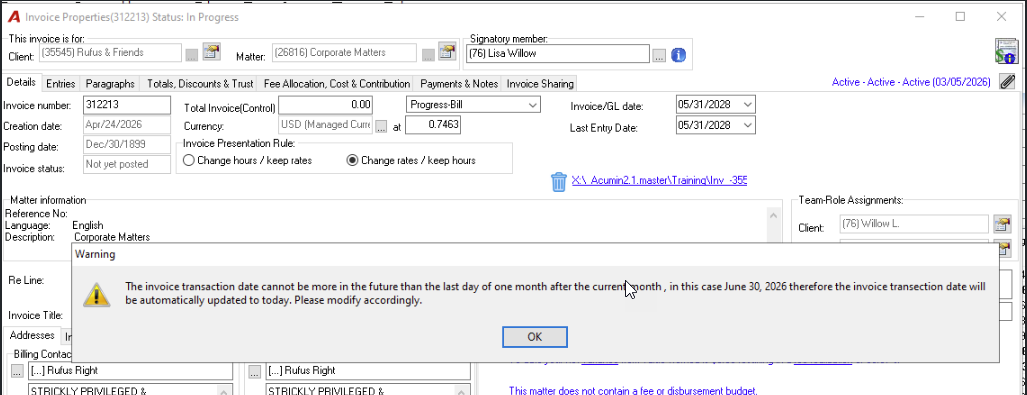Click the warning triangle icon in dialog

pos(96,295)
